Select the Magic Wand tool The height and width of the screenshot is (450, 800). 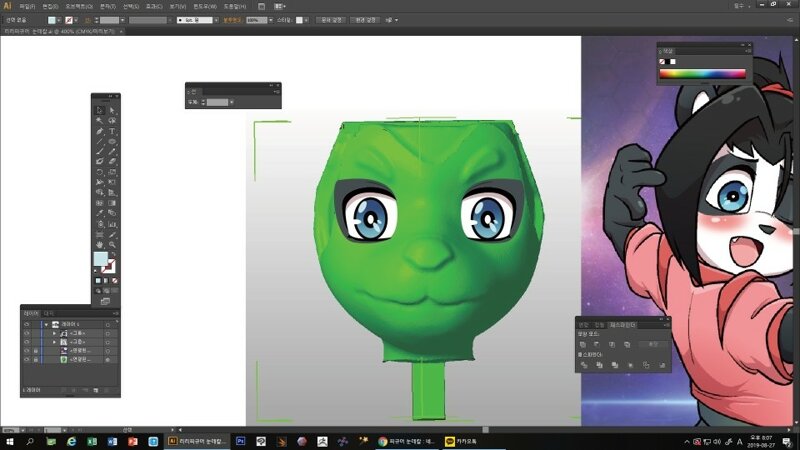click(x=99, y=120)
